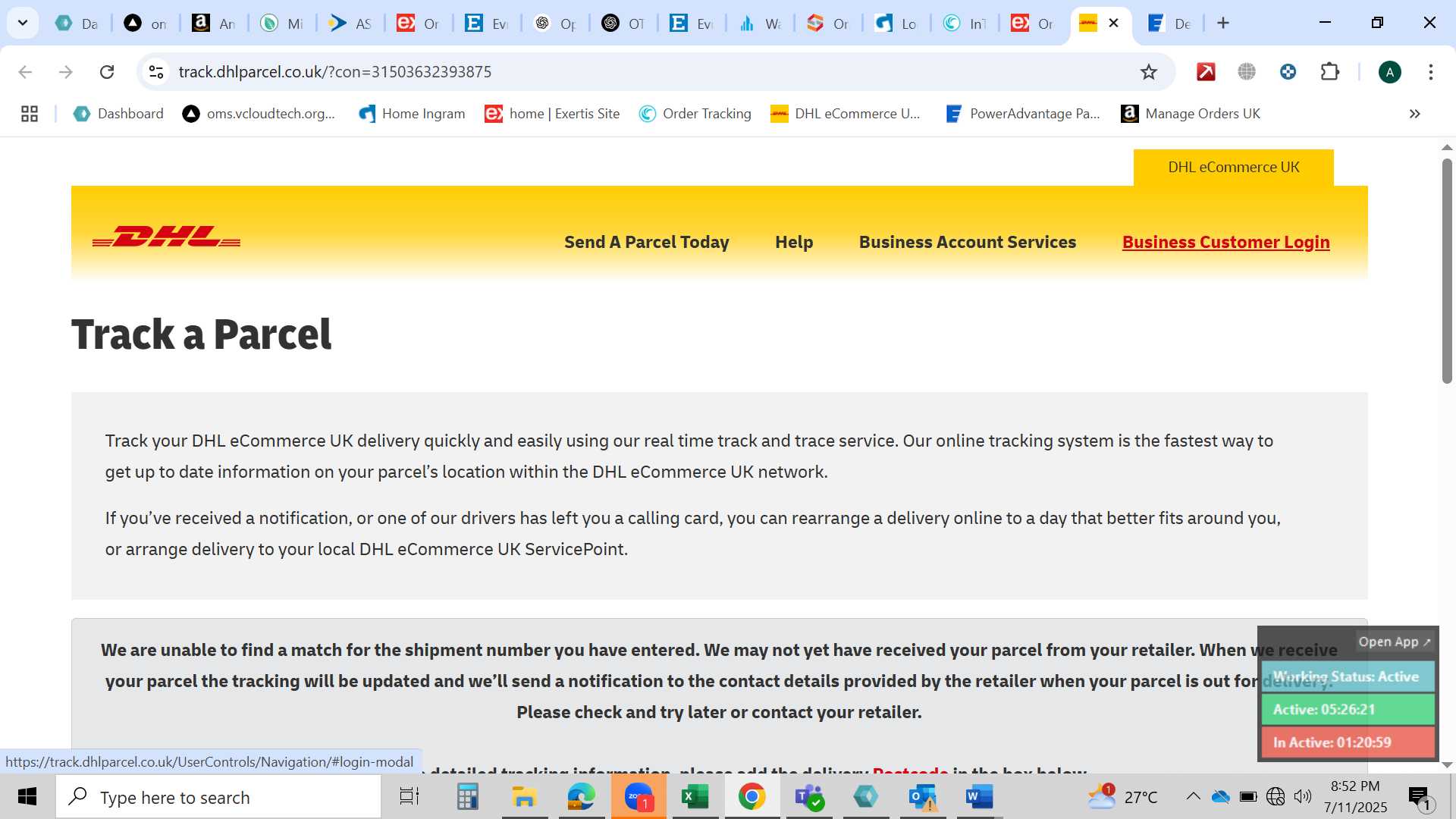The height and width of the screenshot is (819, 1456).
Task: Open Zoom from taskbar
Action: [639, 797]
